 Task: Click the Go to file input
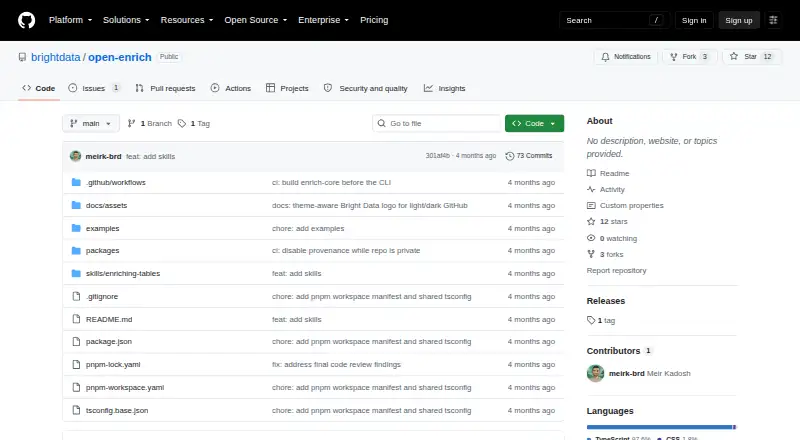coord(437,124)
